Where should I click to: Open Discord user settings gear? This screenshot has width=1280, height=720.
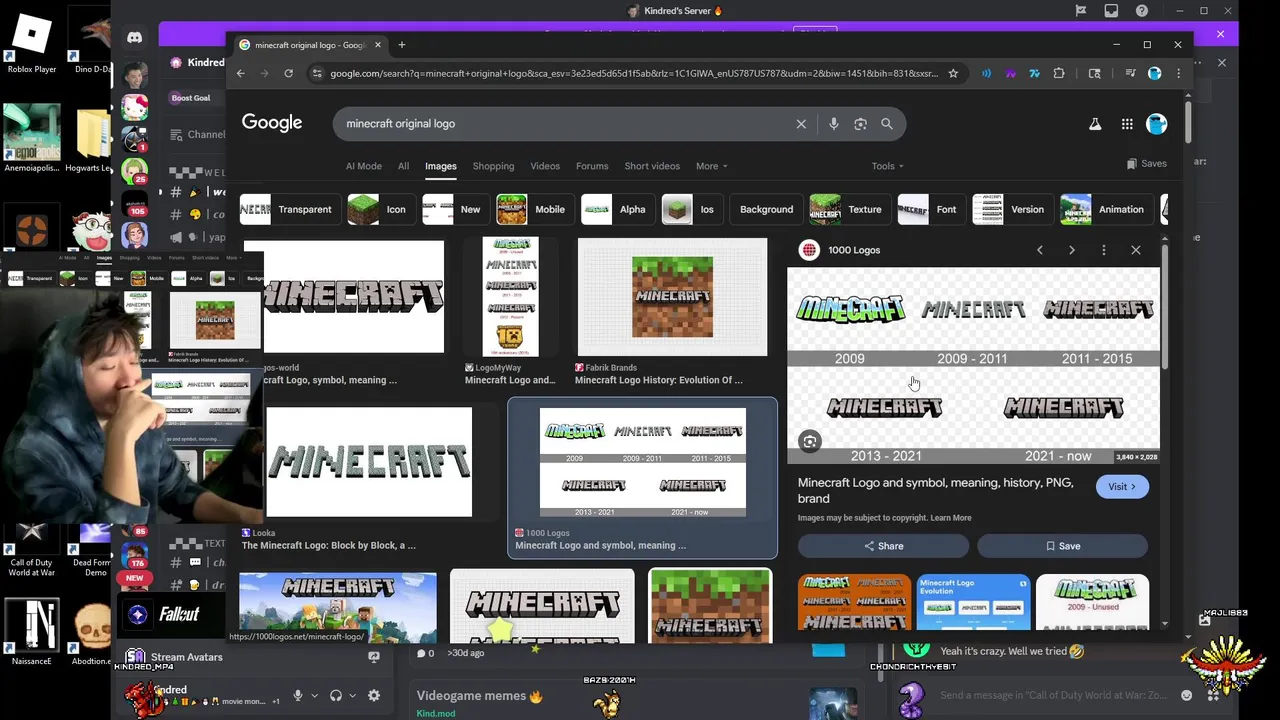click(374, 696)
